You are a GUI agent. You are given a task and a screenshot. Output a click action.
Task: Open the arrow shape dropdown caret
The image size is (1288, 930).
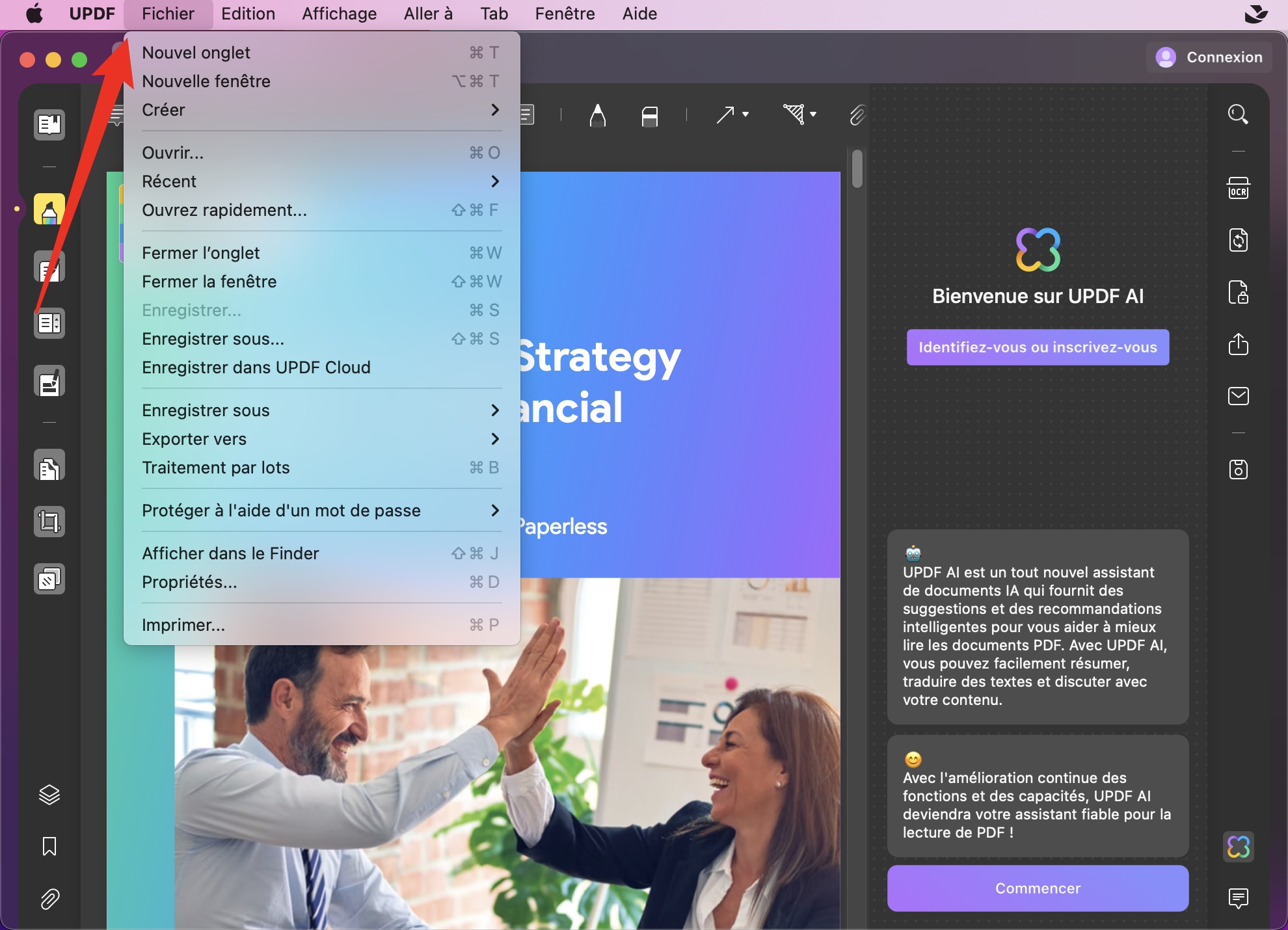(745, 114)
